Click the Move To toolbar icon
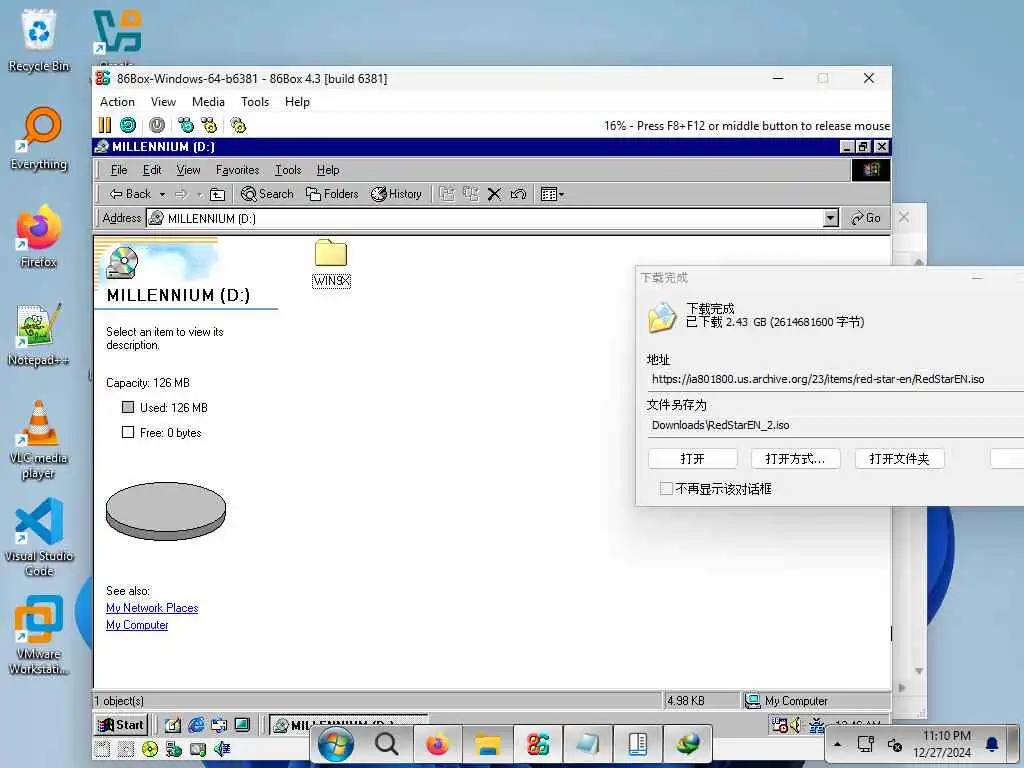The image size is (1024, 768). (x=447, y=194)
